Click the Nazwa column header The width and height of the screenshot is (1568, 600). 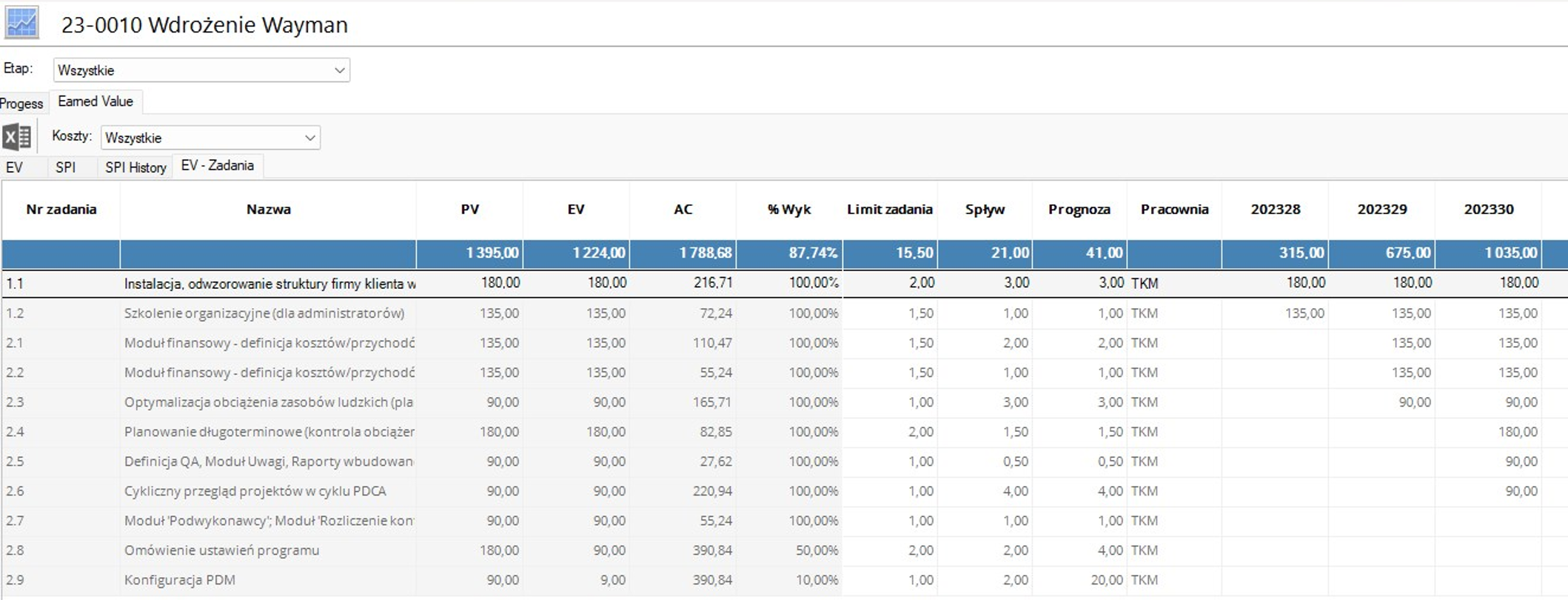pos(268,210)
